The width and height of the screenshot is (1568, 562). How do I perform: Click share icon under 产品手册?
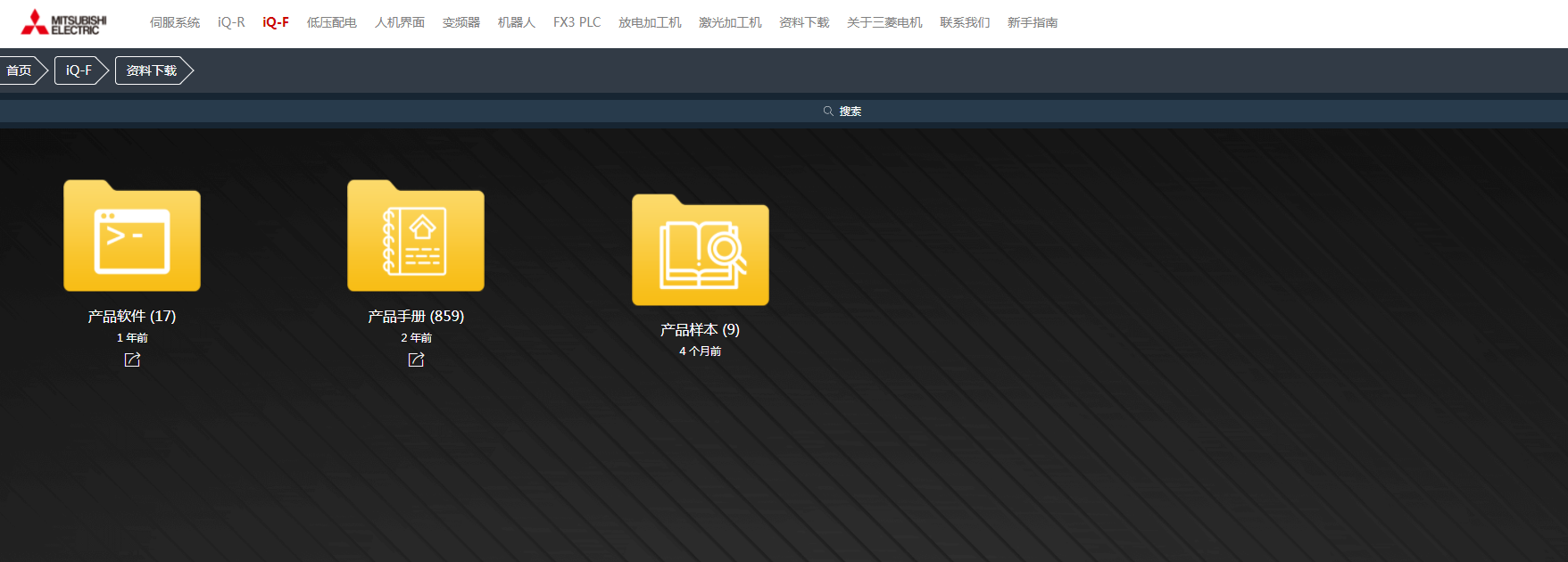pyautogui.click(x=416, y=360)
